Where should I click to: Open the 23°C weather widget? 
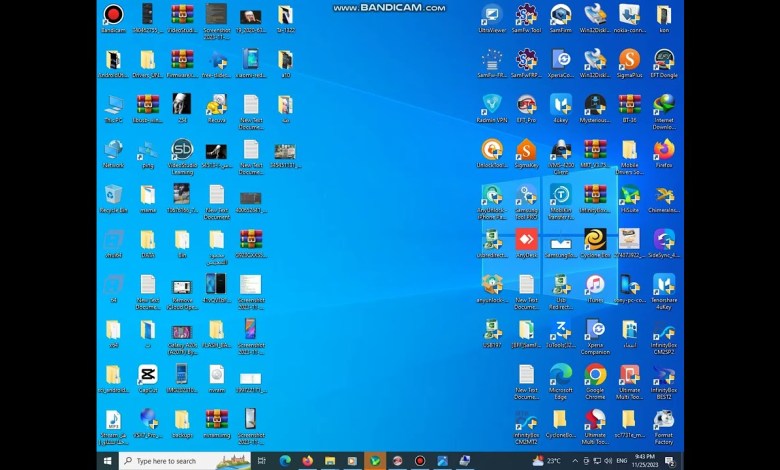546,461
